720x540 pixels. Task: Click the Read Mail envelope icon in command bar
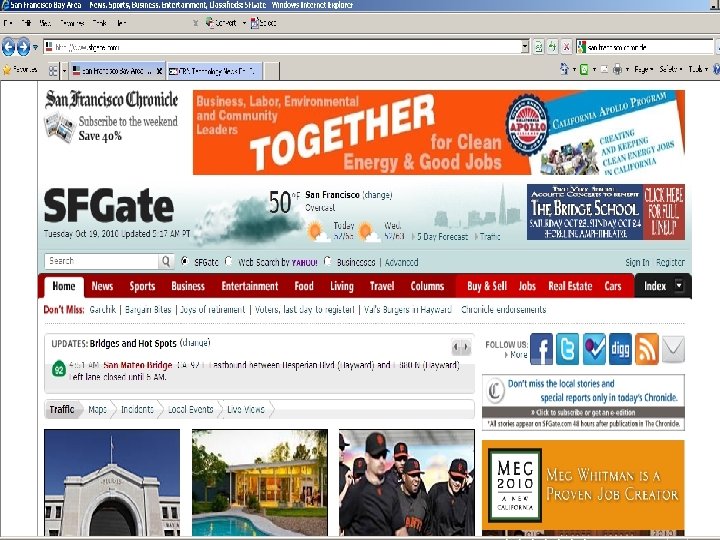pyautogui.click(x=604, y=69)
